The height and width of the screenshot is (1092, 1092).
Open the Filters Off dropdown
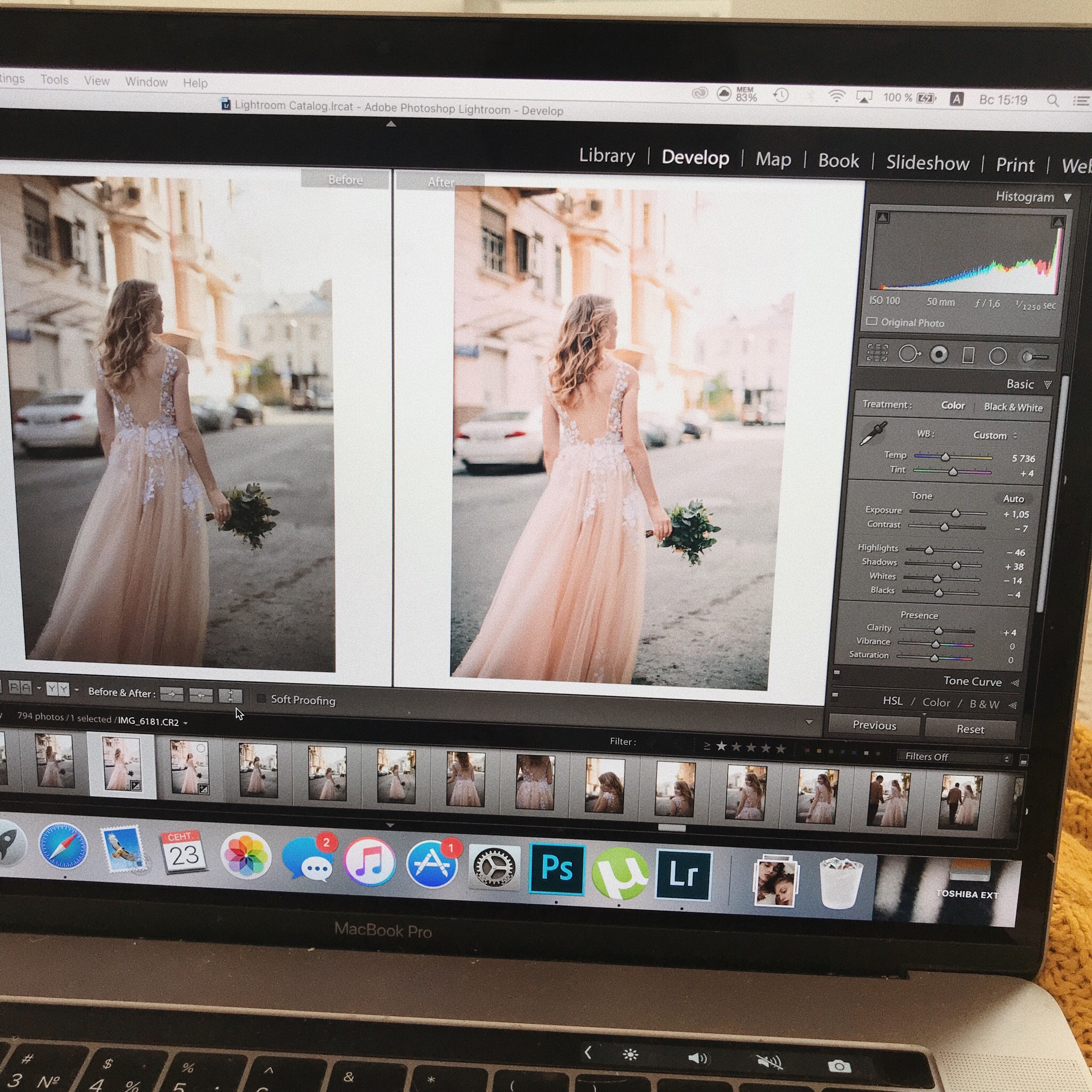[x=955, y=758]
